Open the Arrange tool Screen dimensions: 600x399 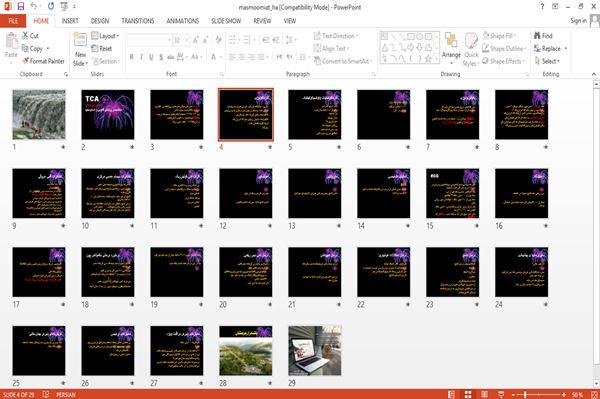point(451,48)
